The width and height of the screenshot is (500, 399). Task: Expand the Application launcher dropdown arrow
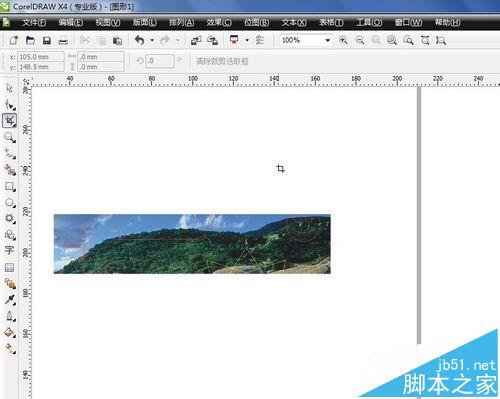(x=247, y=40)
